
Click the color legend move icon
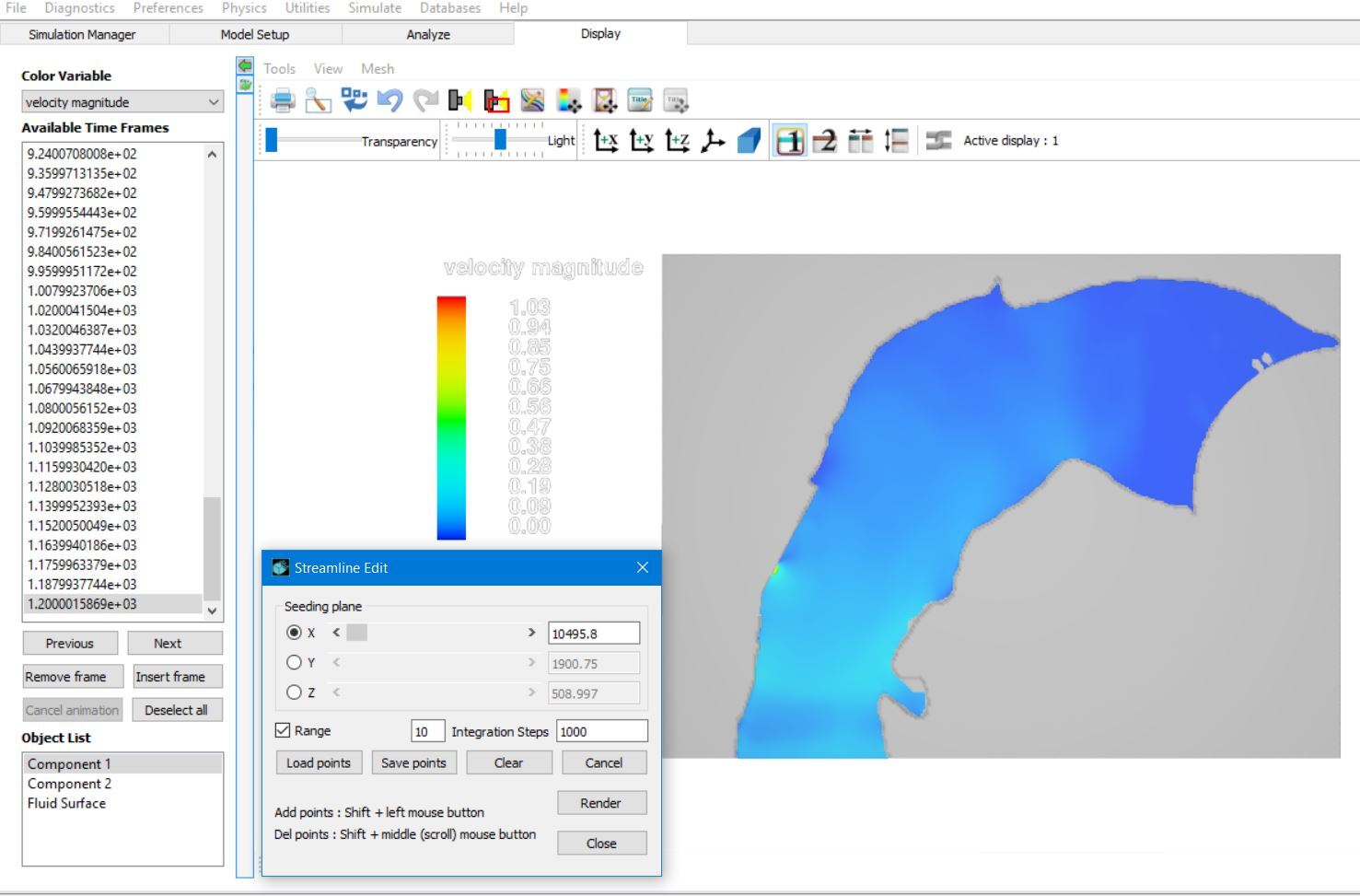(569, 100)
